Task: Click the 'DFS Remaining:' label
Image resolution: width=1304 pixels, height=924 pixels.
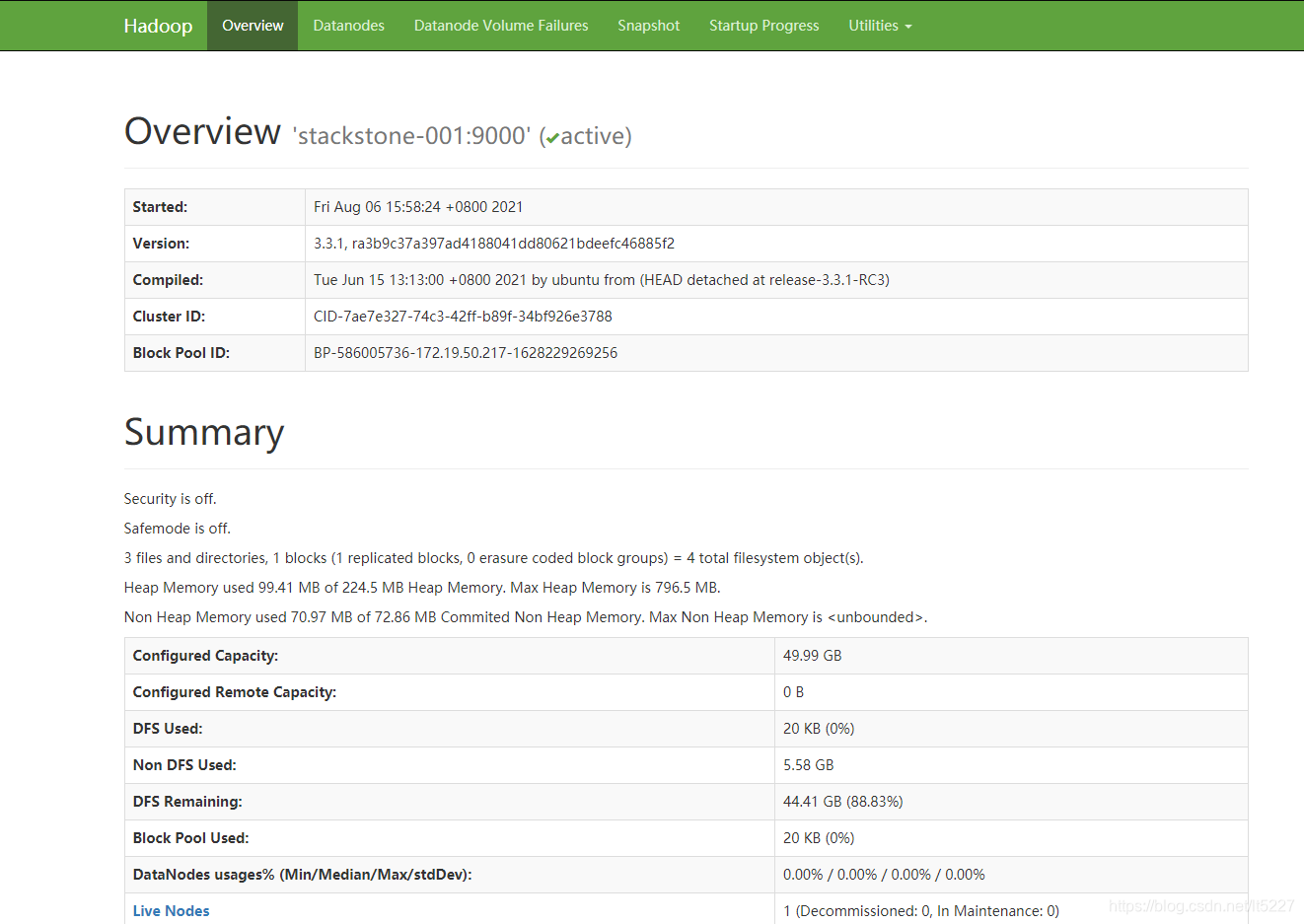Action: pyautogui.click(x=187, y=802)
